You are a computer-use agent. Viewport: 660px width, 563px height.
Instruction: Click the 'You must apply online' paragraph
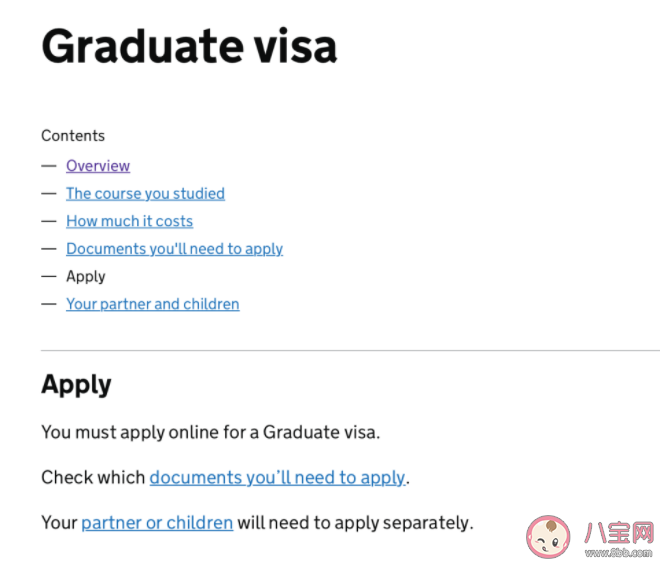click(x=210, y=433)
